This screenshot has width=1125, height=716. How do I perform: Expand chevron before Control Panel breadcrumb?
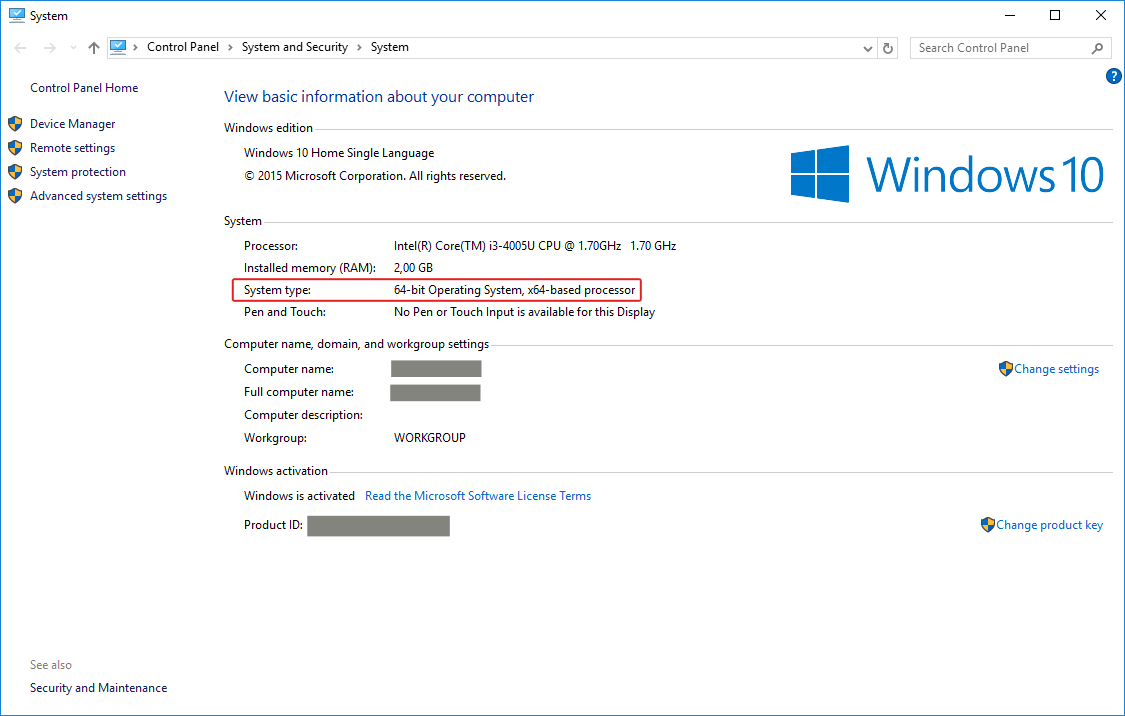click(136, 47)
